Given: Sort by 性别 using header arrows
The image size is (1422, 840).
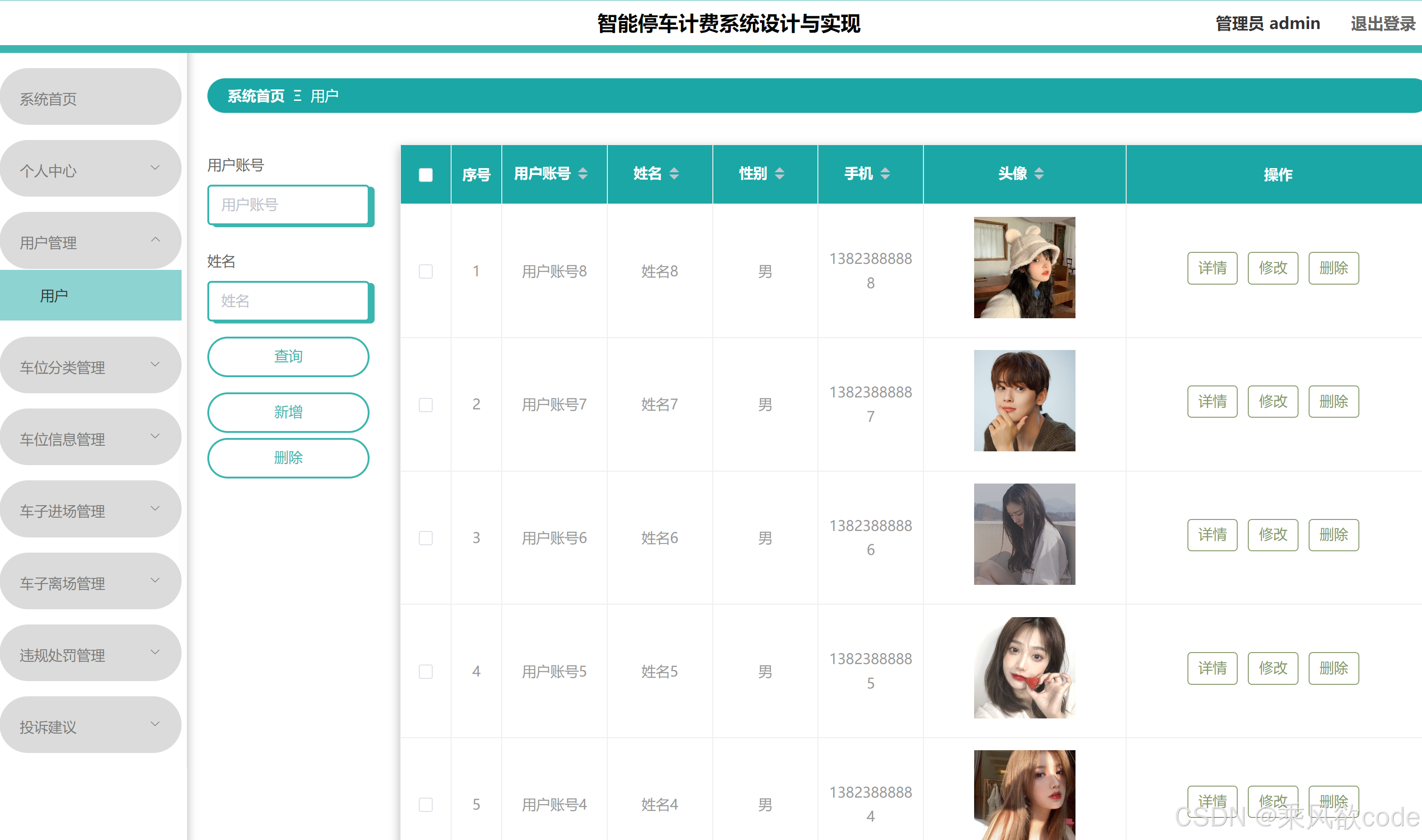Looking at the screenshot, I should (x=780, y=174).
